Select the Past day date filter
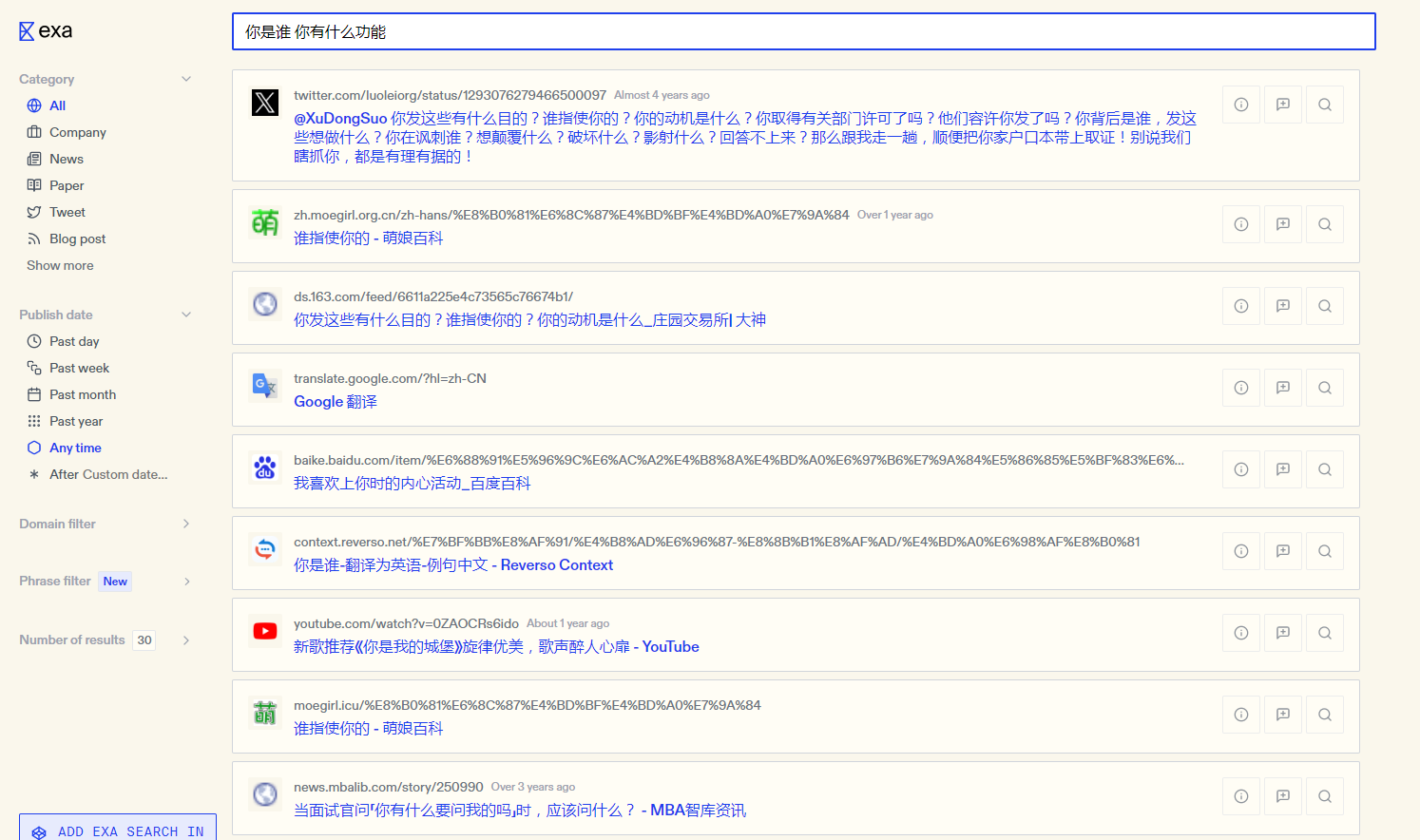Viewport: 1420px width, 840px height. pos(63,341)
